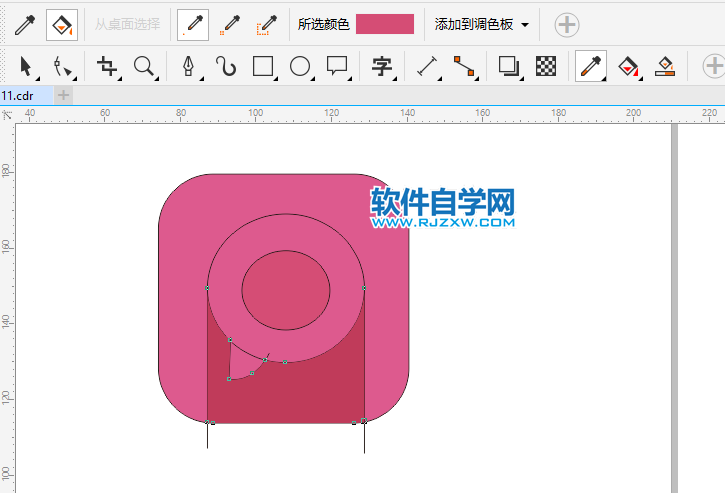Select the Rectangle tool
This screenshot has height=493, width=725.
tap(264, 67)
